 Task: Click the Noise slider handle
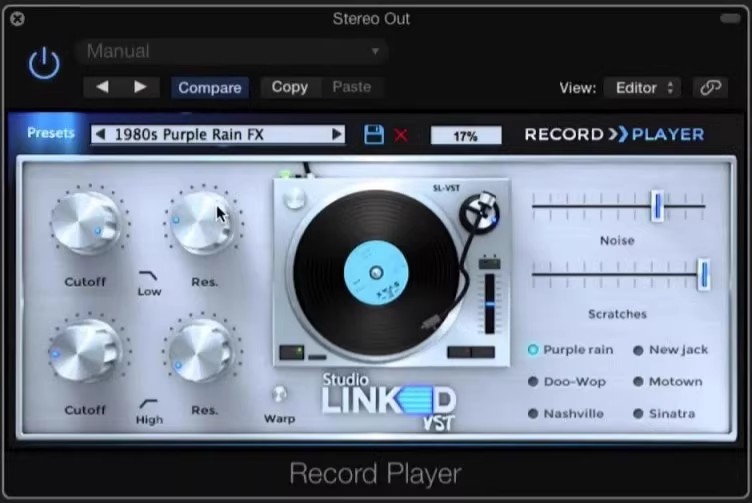(657, 206)
